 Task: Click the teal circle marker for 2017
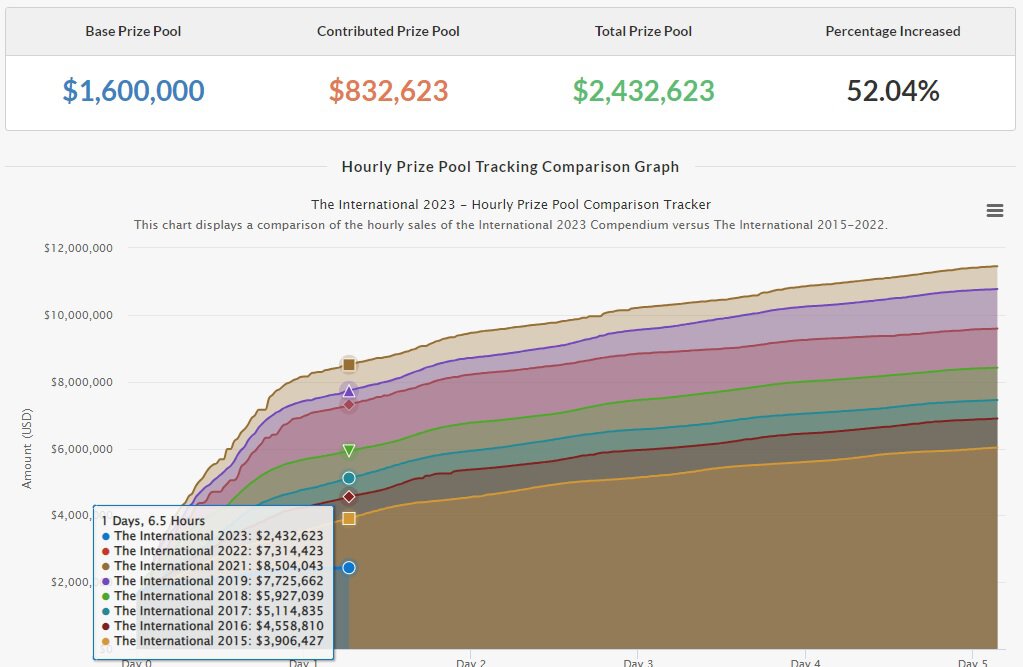pyautogui.click(x=349, y=478)
